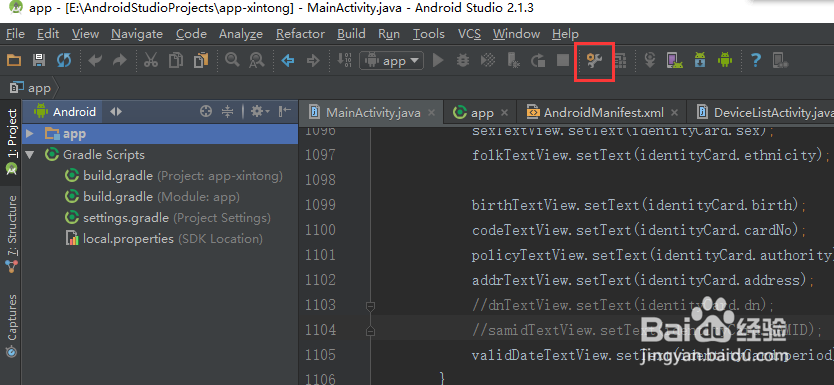834x385 pixels.
Task: Toggle the 1: Project side tab
Action: (x=11, y=142)
